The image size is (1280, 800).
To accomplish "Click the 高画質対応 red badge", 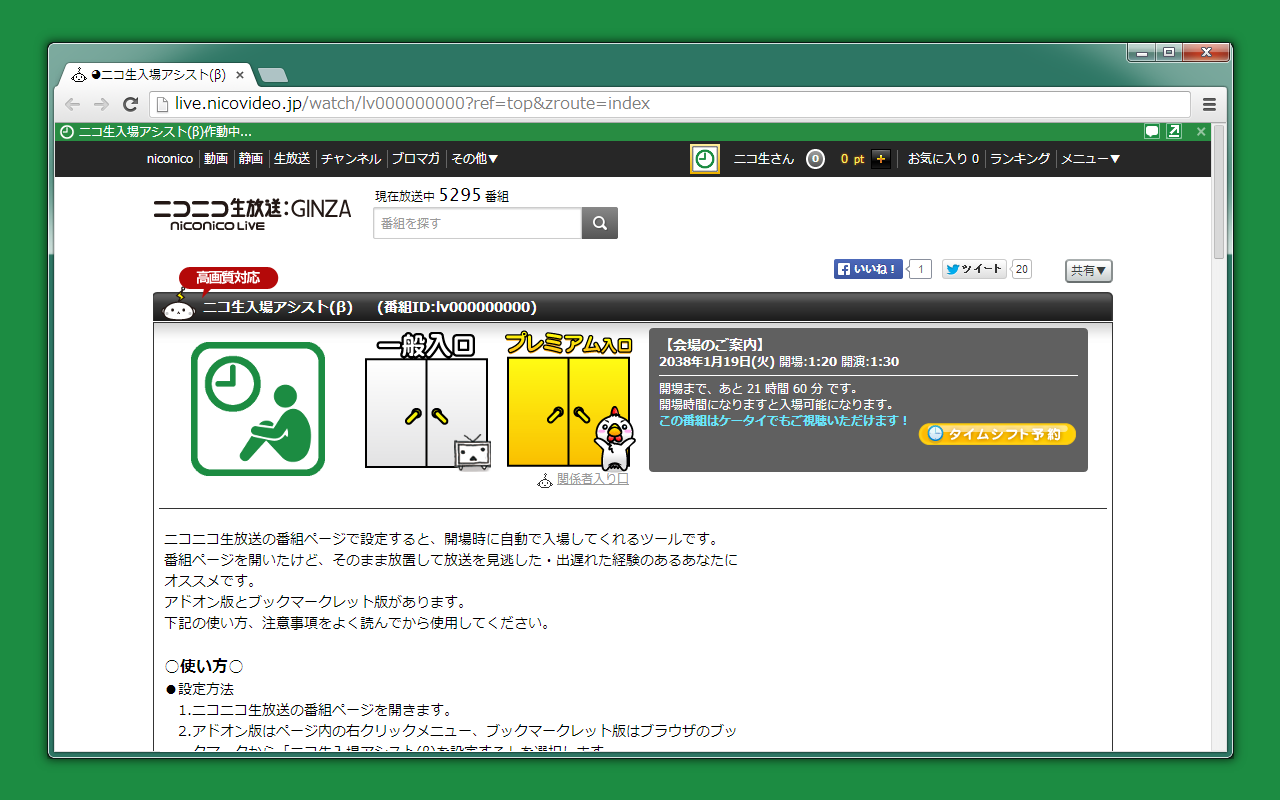I will tap(228, 278).
